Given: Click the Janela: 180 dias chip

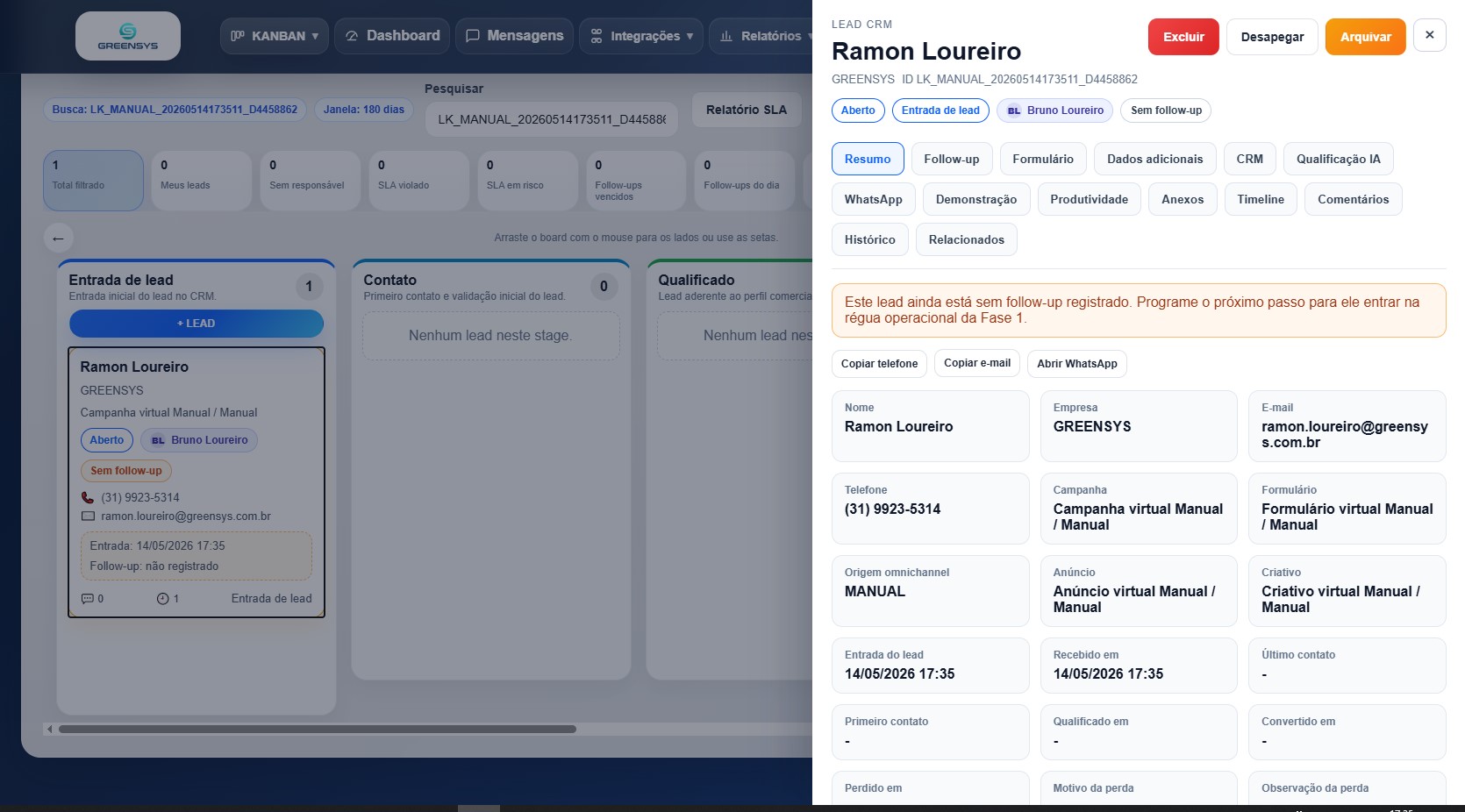Looking at the screenshot, I should coord(364,110).
